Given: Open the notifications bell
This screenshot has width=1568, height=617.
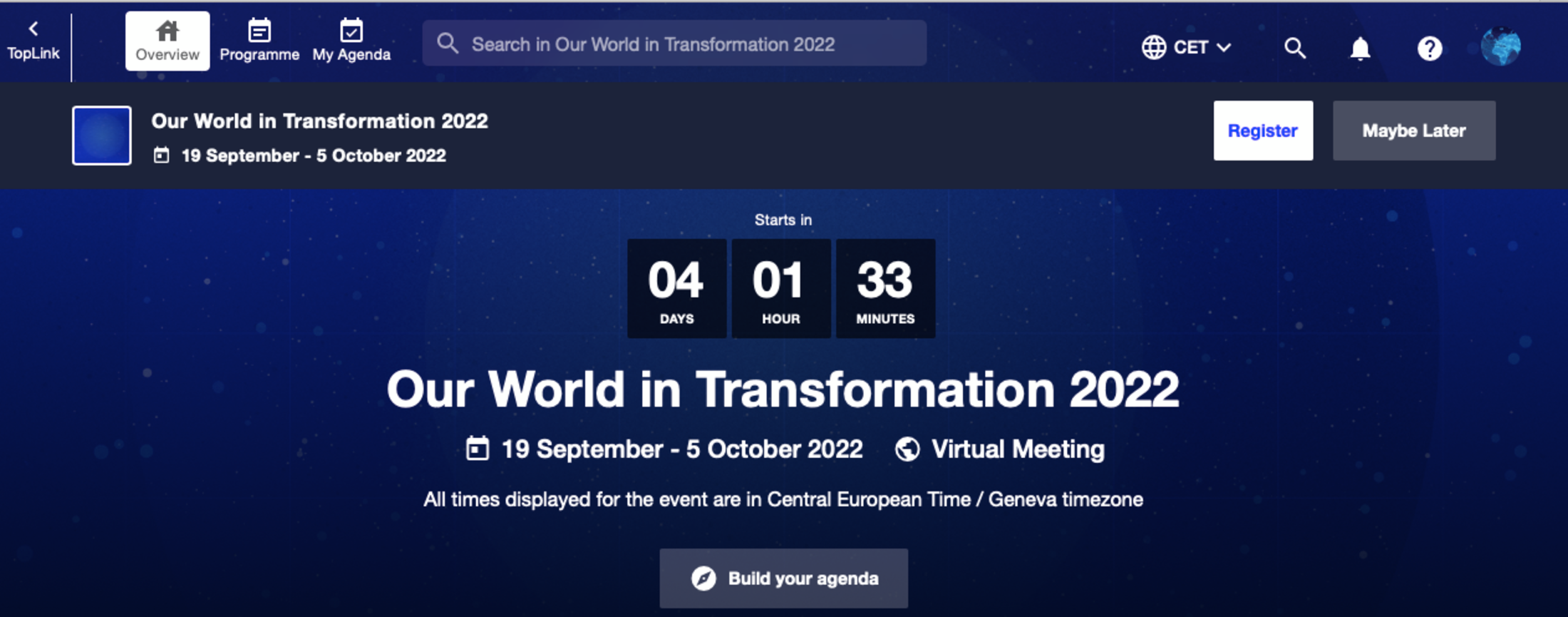Looking at the screenshot, I should (x=1360, y=49).
